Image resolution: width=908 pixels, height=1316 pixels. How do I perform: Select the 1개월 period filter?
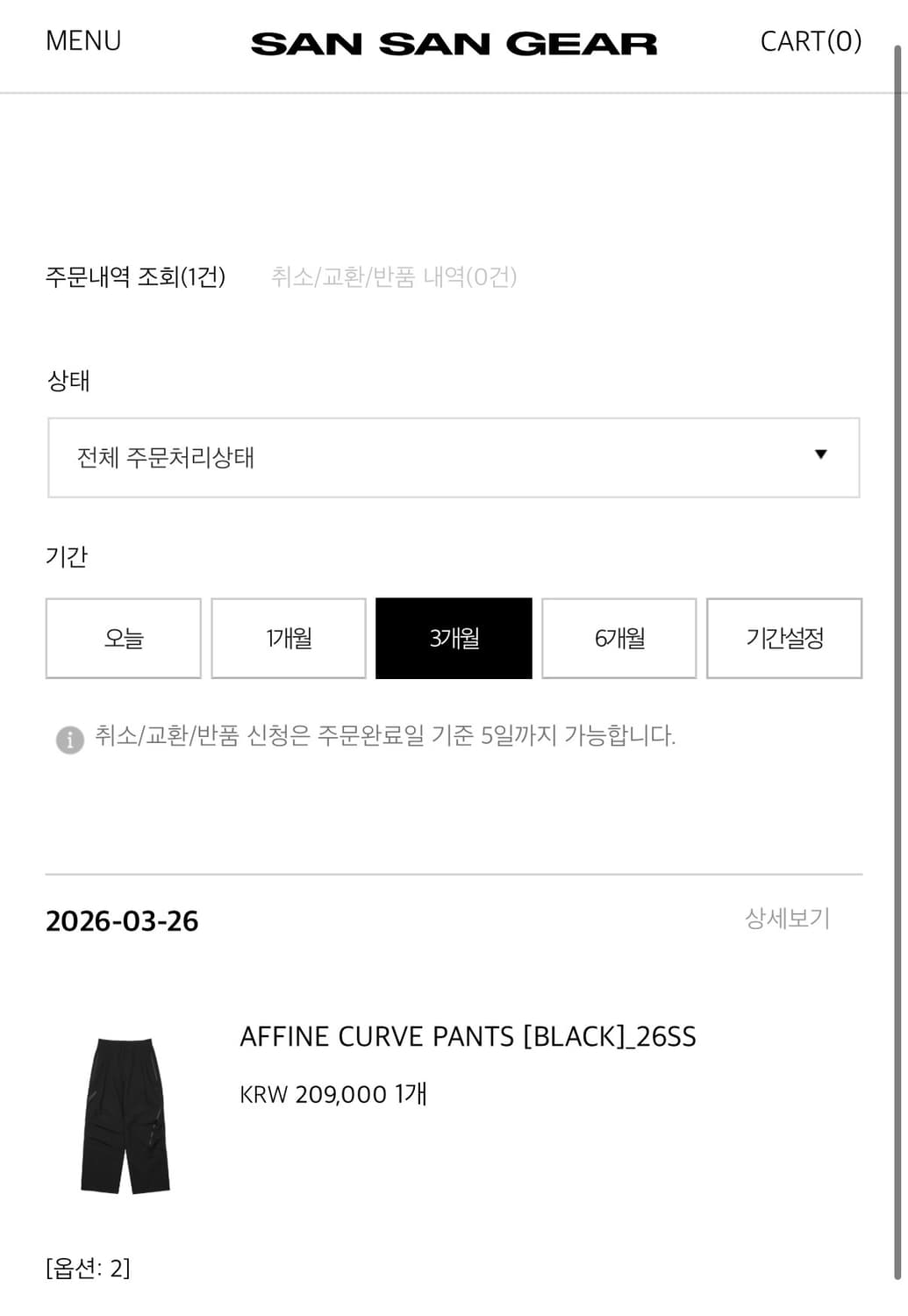tap(287, 639)
